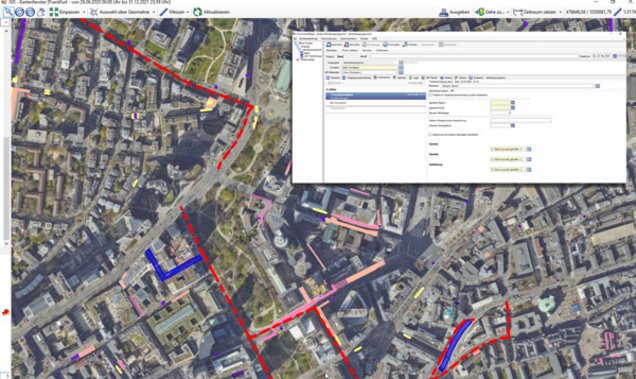The width and height of the screenshot is (636, 379).
Task: Select the pan hand tool
Action: tap(41, 12)
